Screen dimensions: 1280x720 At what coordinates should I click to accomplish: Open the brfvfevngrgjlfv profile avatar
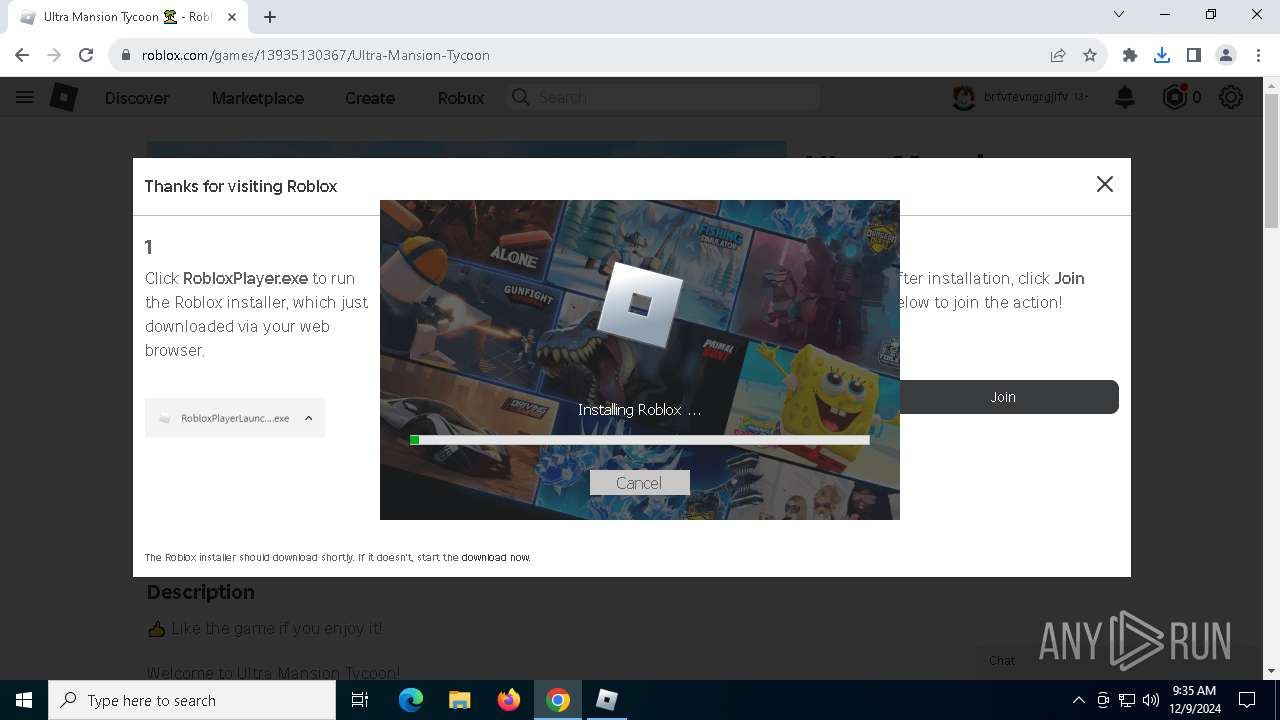(964, 97)
